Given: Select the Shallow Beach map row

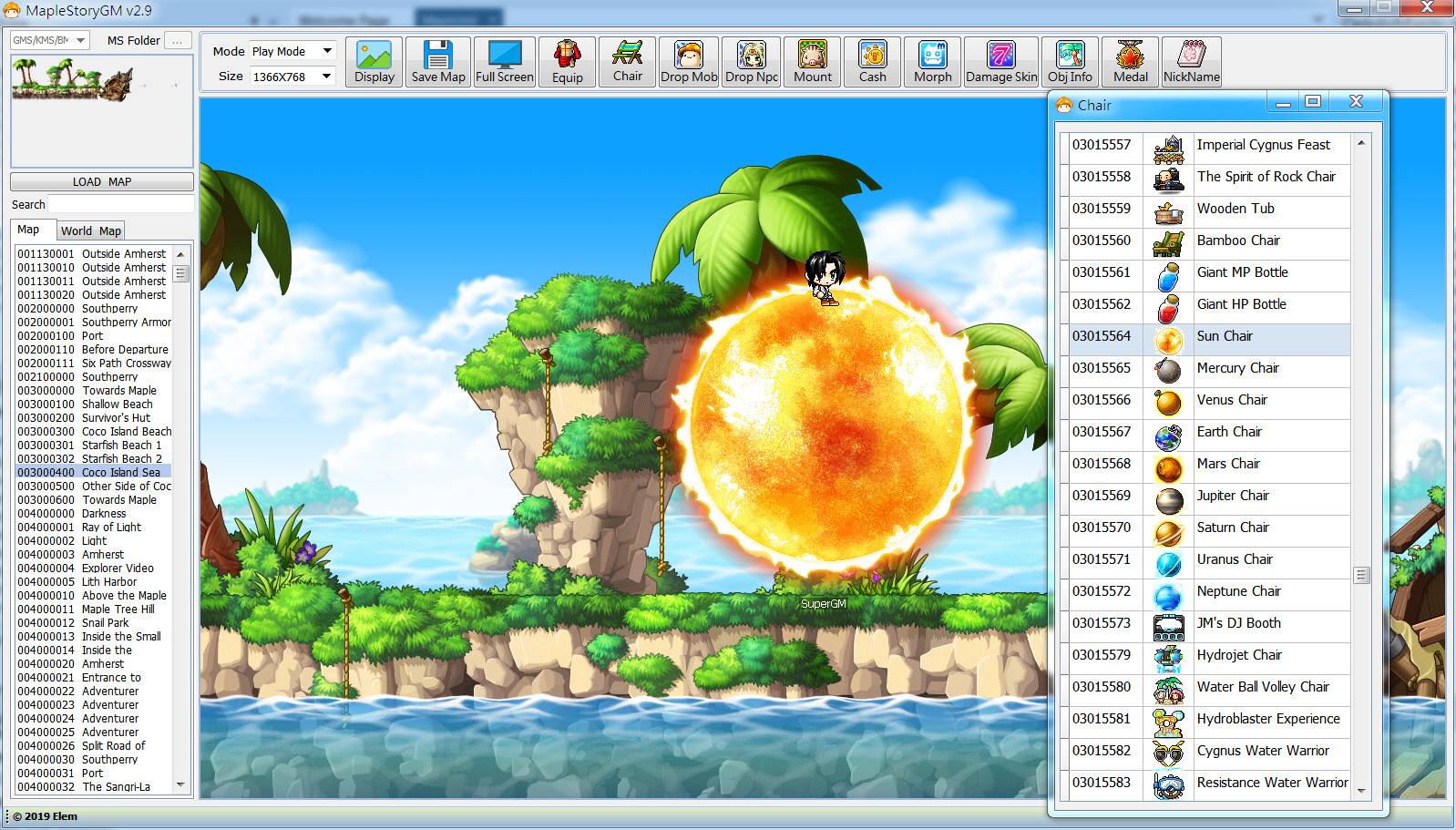Looking at the screenshot, I should [x=93, y=404].
